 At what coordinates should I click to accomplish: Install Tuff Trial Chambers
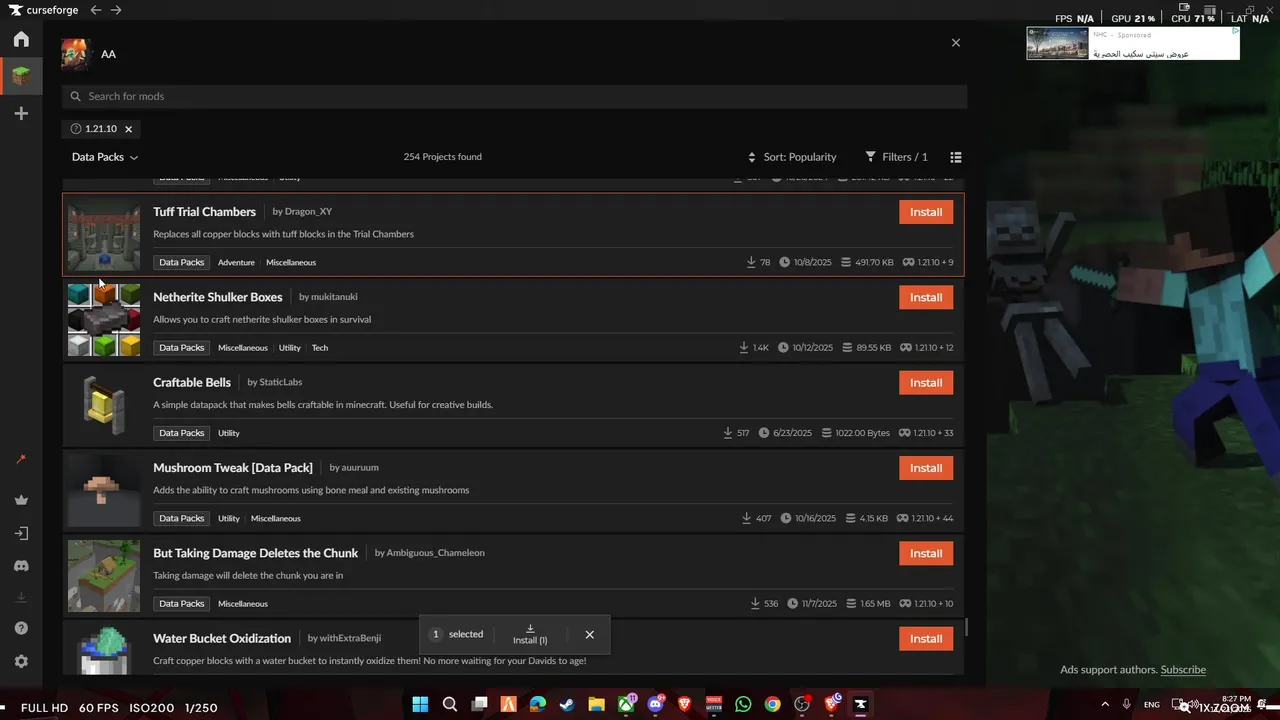point(926,212)
